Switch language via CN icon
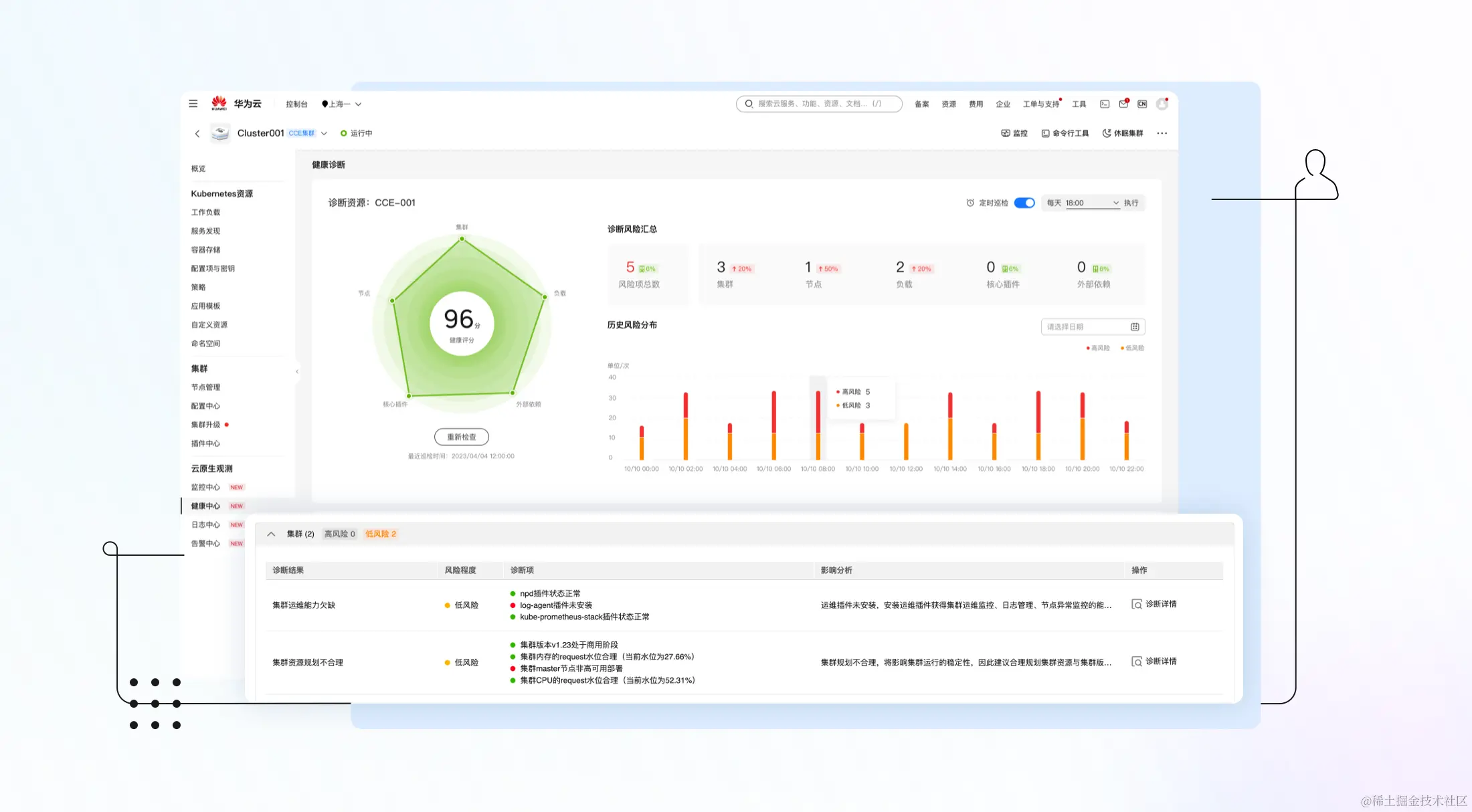This screenshot has height=812, width=1472. click(x=1142, y=104)
